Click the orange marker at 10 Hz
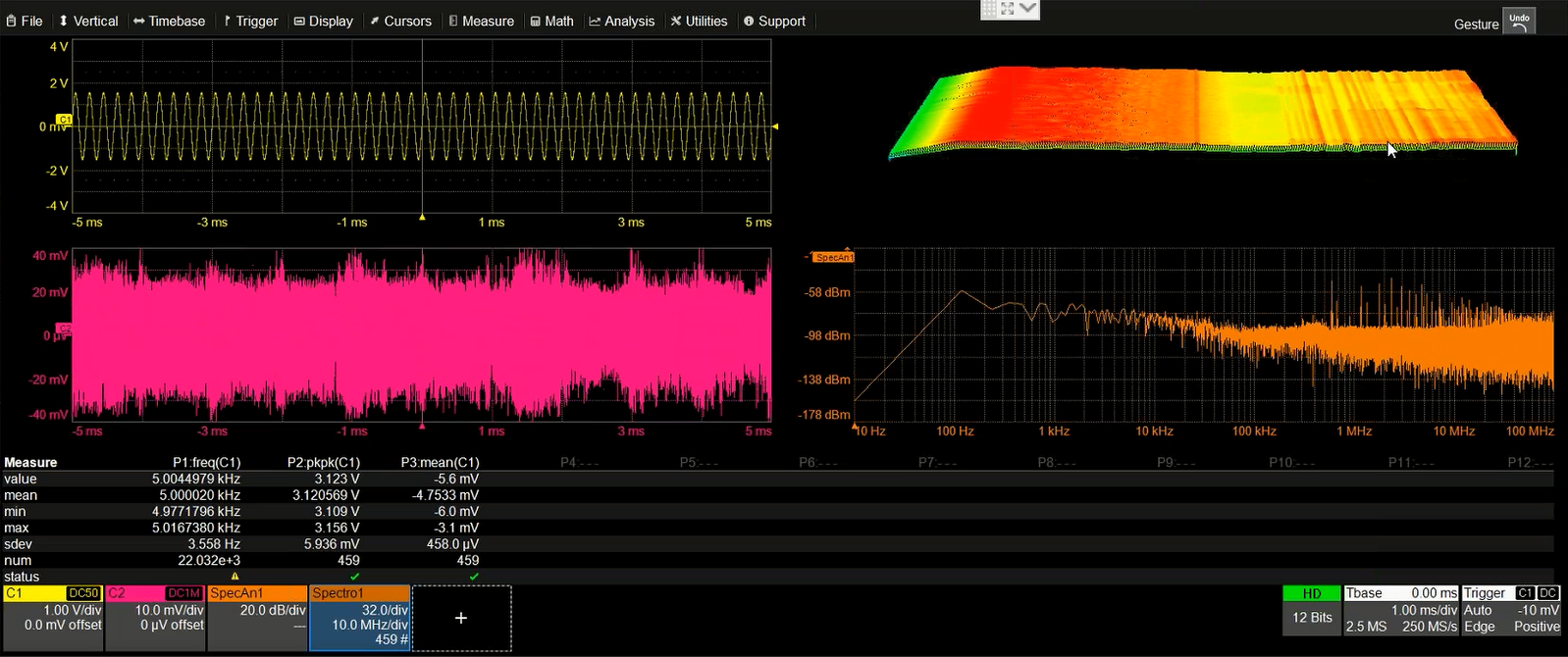The height and width of the screenshot is (657, 1568). [x=855, y=428]
